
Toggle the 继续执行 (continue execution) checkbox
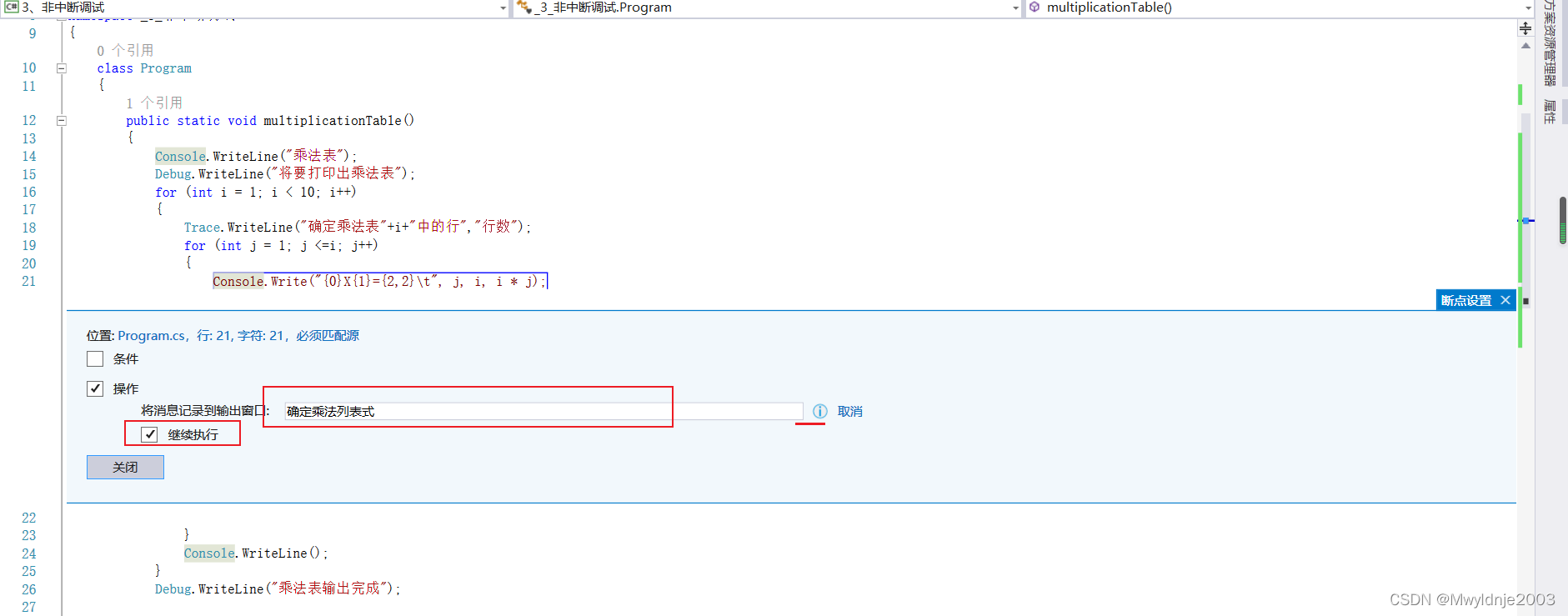coord(149,433)
